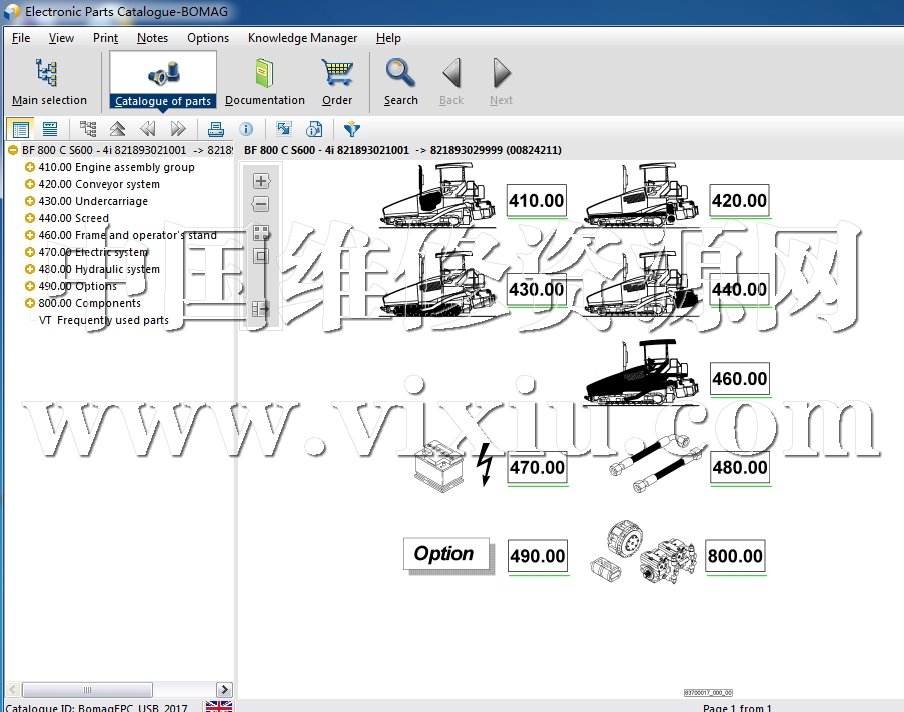The image size is (904, 712).
Task: Click the printer icon in the small toolbar
Action: [x=215, y=129]
